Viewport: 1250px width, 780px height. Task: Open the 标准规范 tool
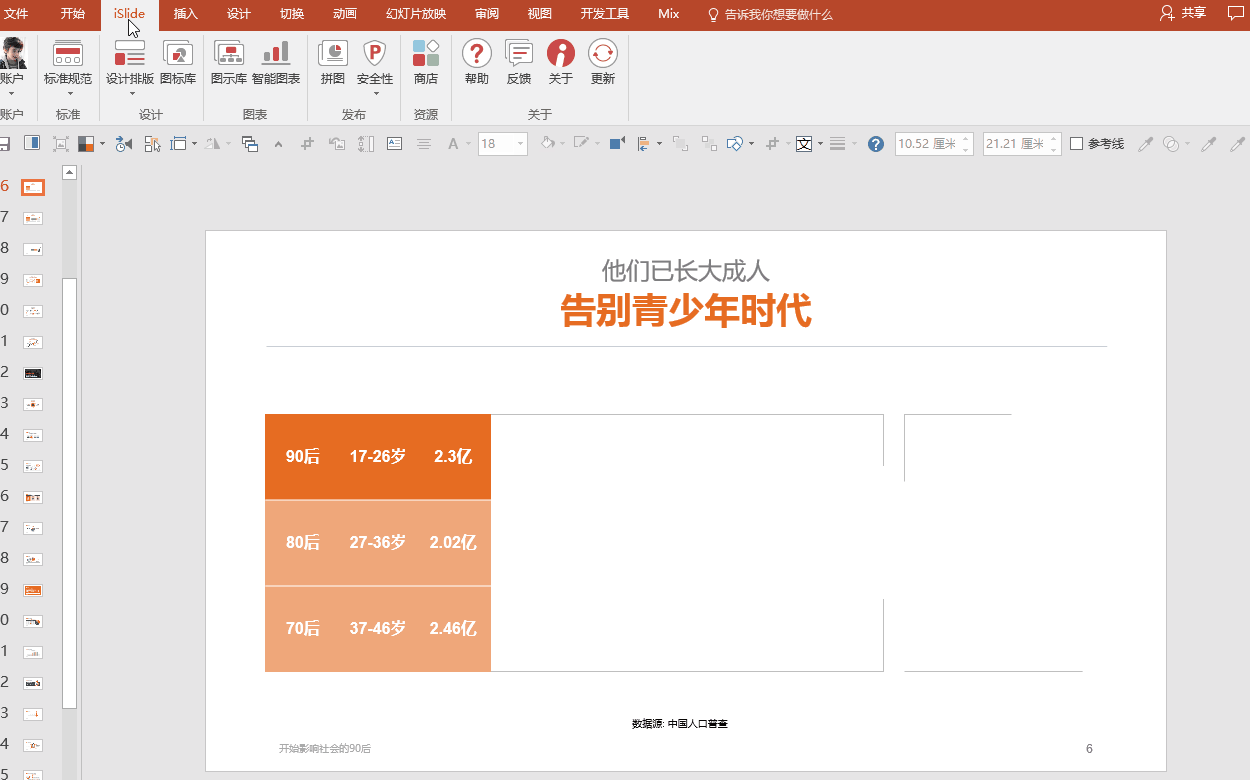pos(68,62)
